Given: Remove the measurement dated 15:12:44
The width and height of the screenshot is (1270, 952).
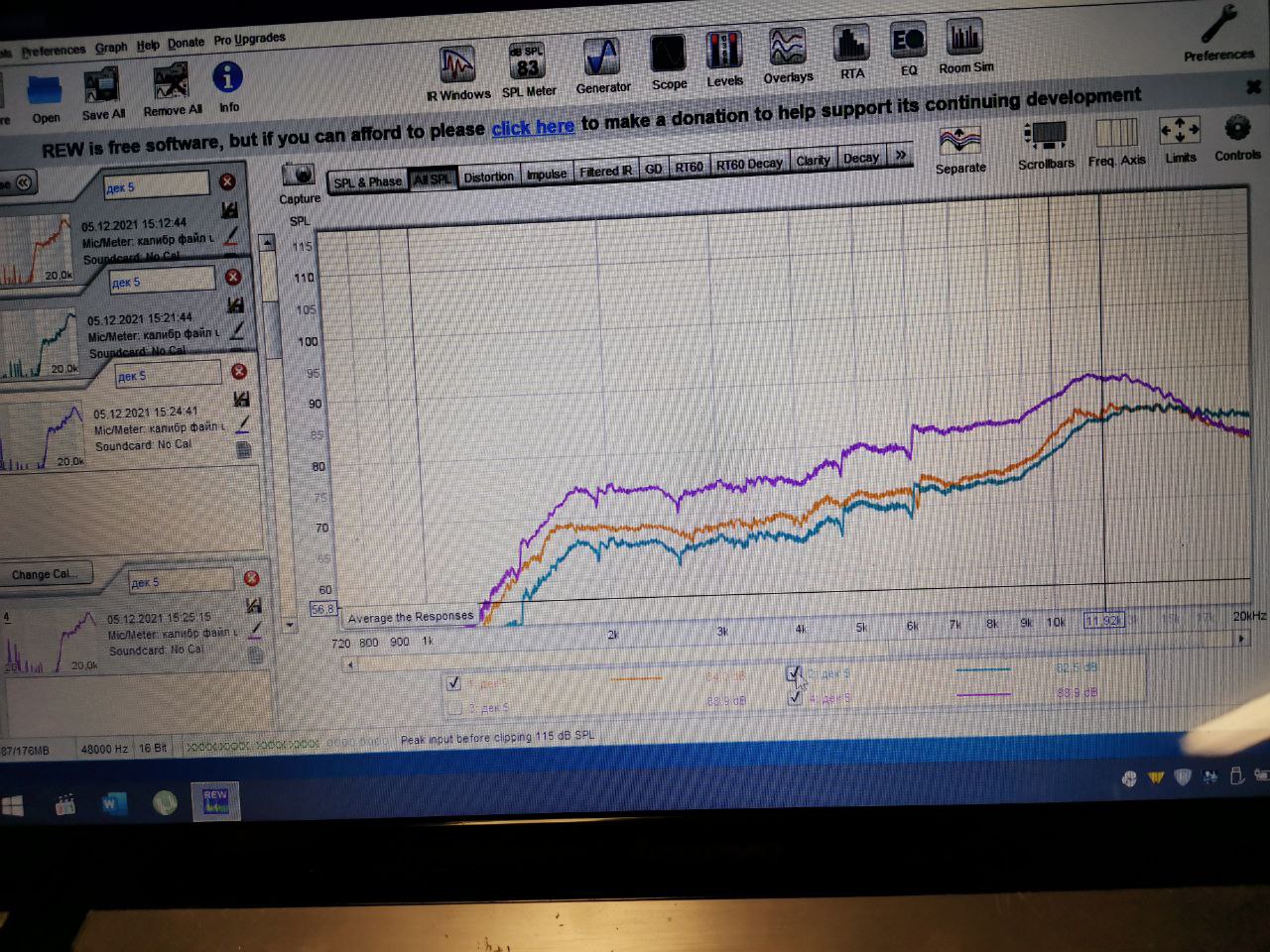Looking at the screenshot, I should coord(227,181).
